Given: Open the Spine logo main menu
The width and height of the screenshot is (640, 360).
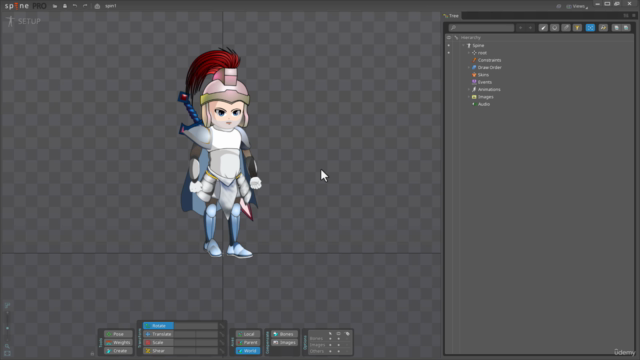Looking at the screenshot, I should [25, 6].
